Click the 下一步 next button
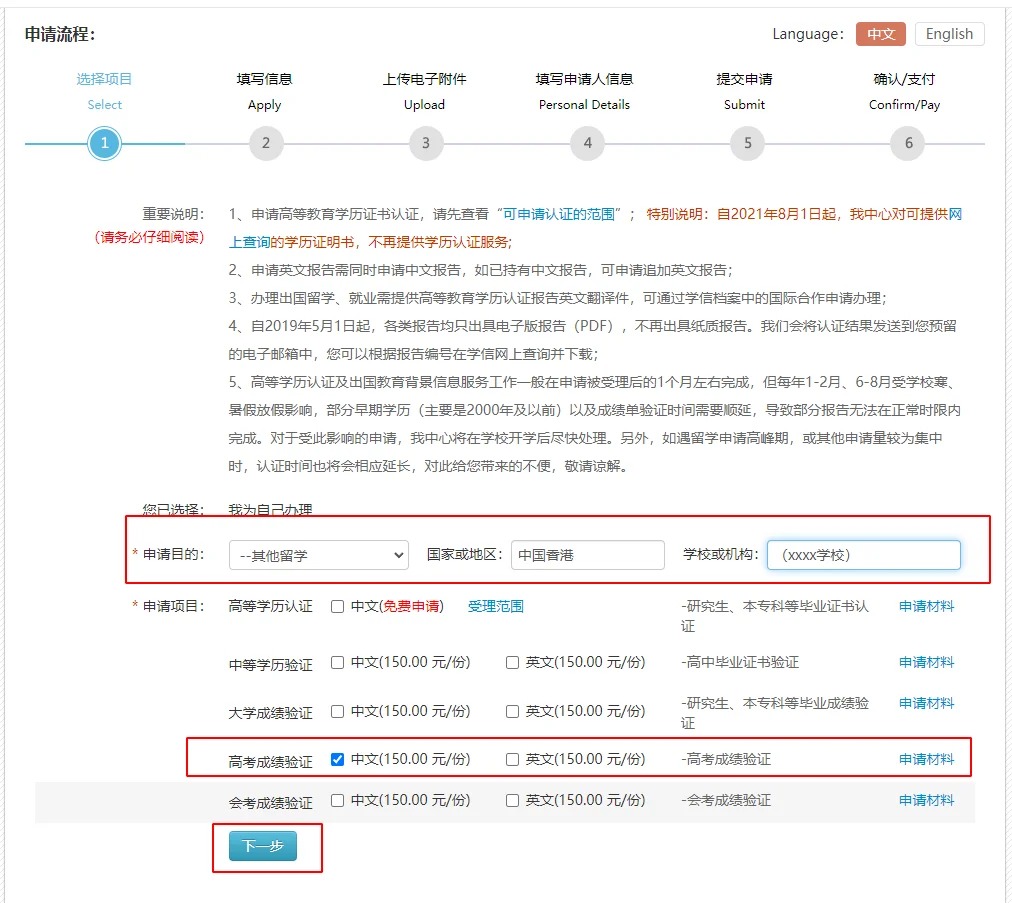This screenshot has height=903, width=1012. (263, 846)
